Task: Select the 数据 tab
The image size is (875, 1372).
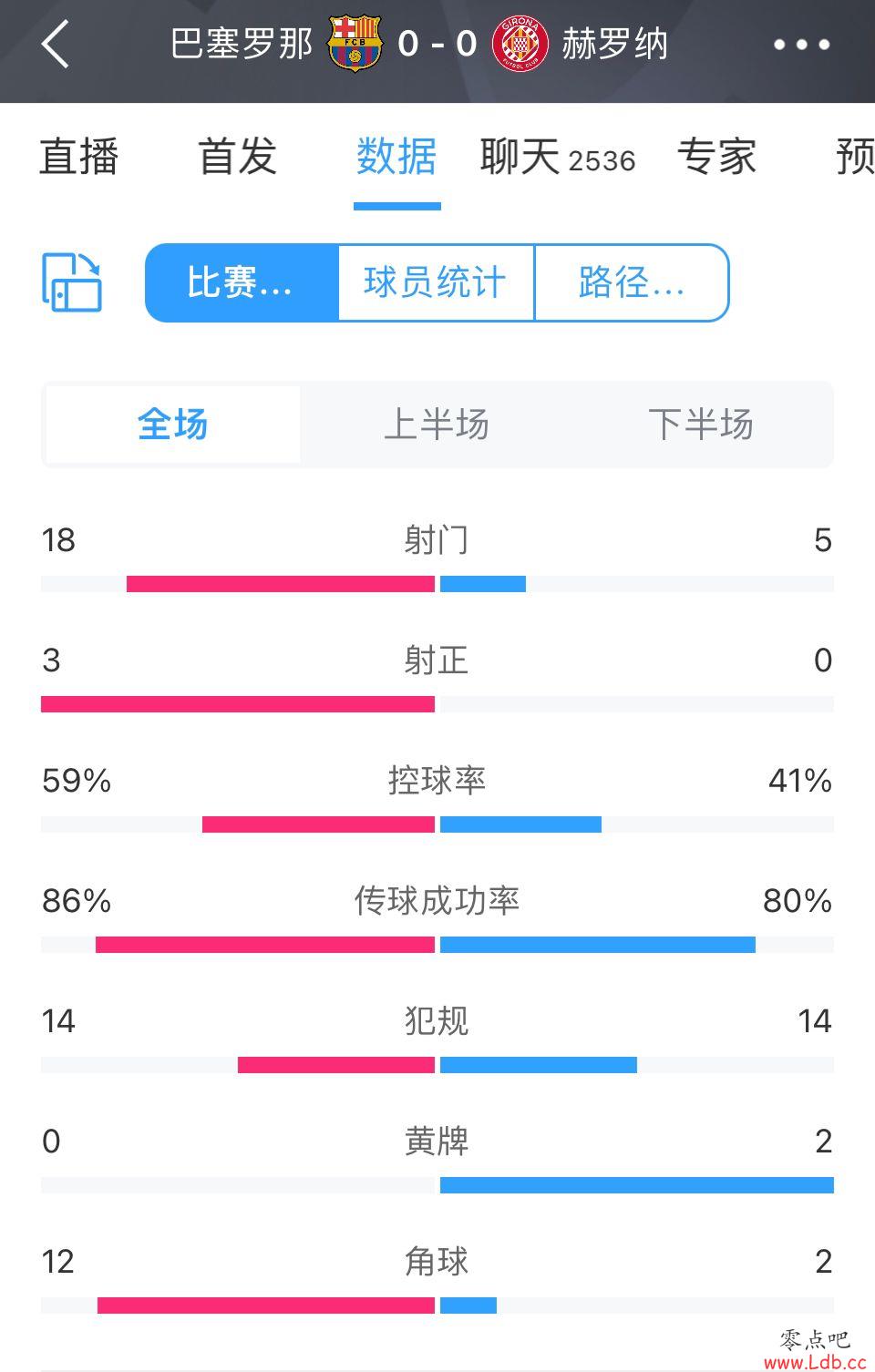Action: tap(396, 157)
